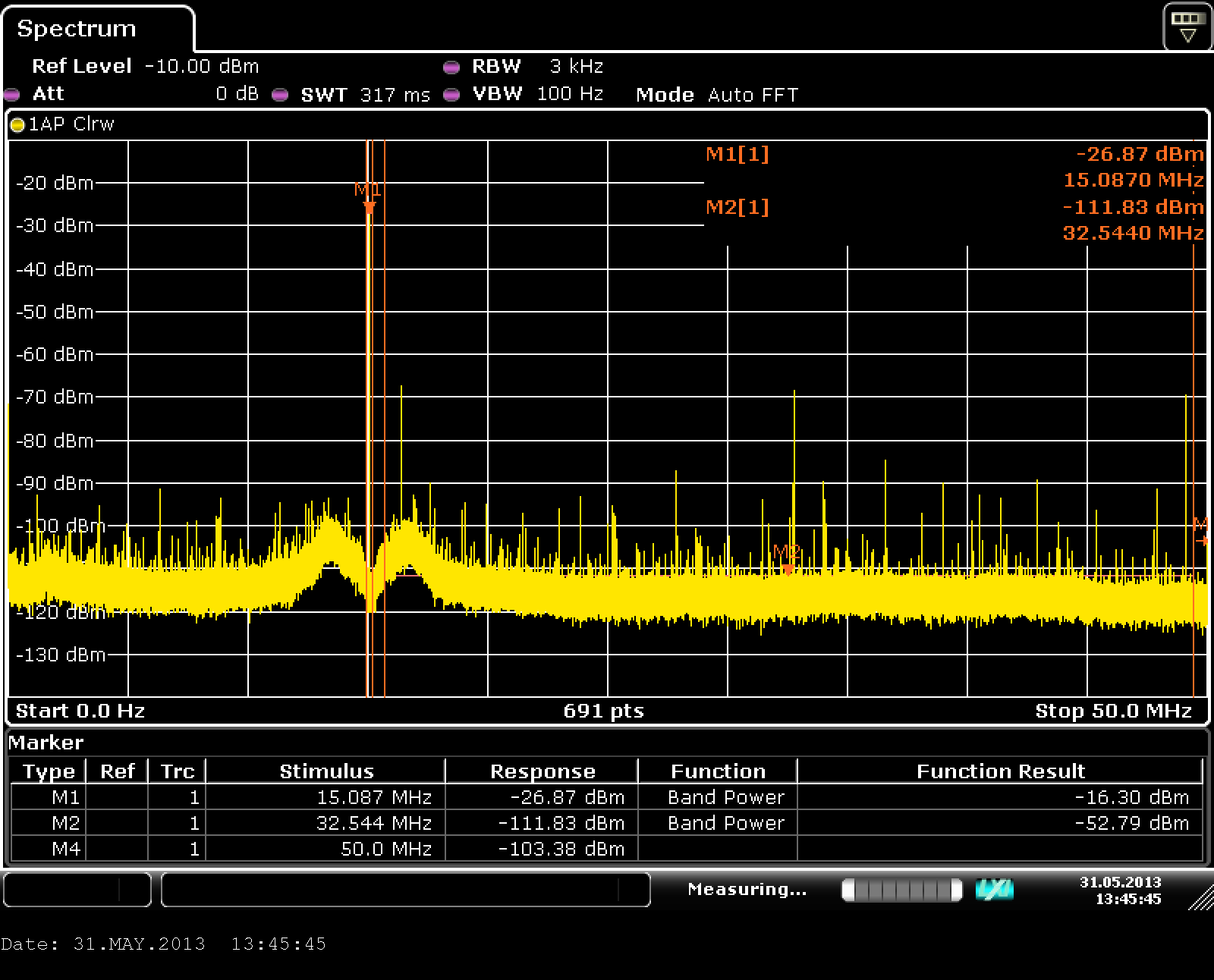This screenshot has width=1214, height=980.
Task: Click the purple indicator beside RBW
Action: pyautogui.click(x=451, y=68)
